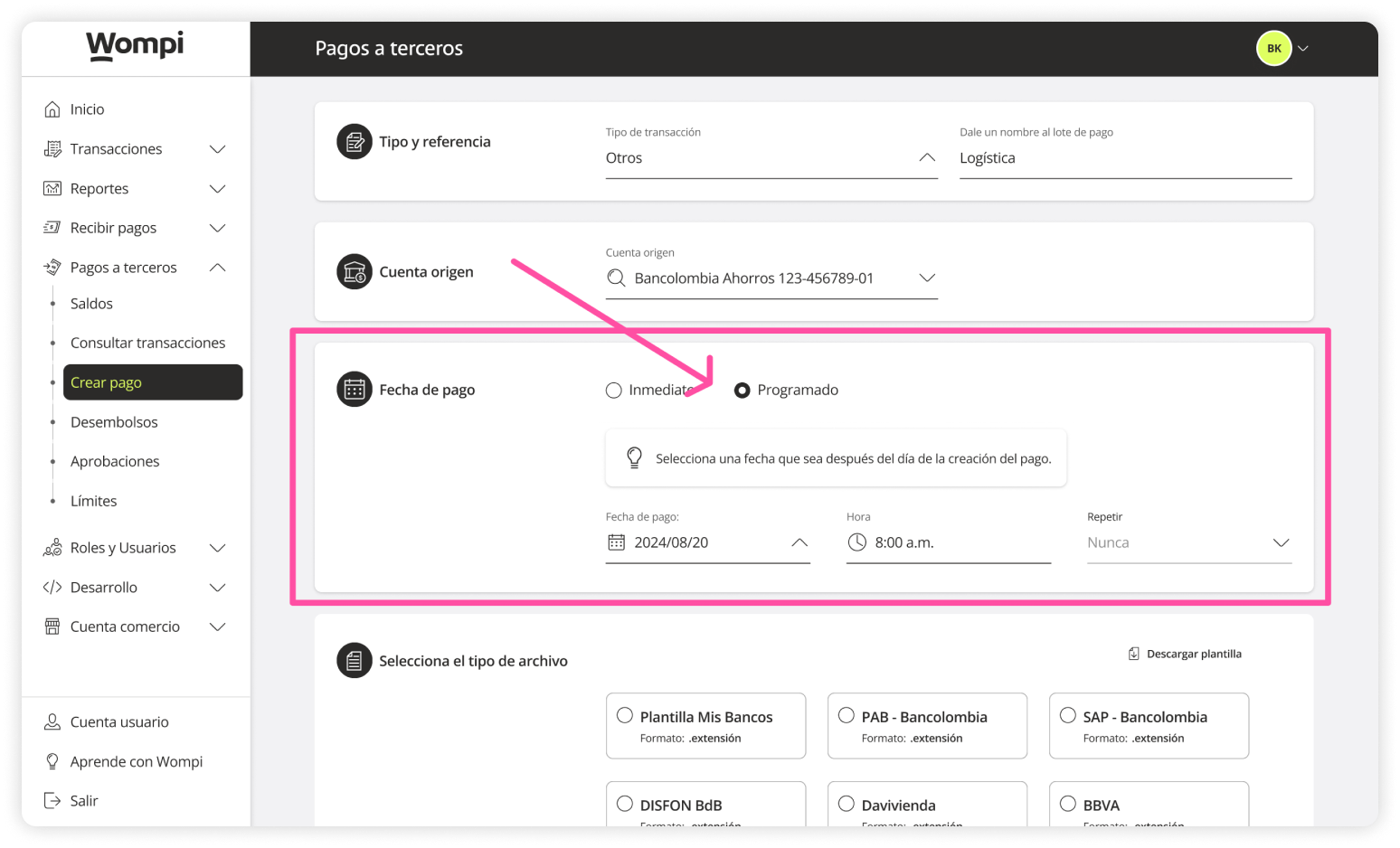
Task: Click the Desarrollo code icon
Action: (x=52, y=587)
